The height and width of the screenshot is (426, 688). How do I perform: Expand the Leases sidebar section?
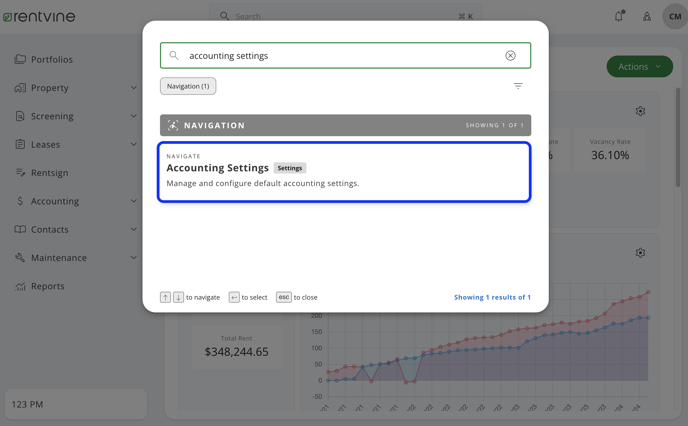pyautogui.click(x=133, y=145)
